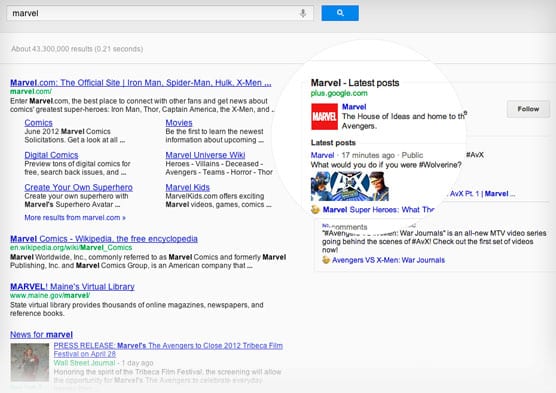Click emoticon icon beside Marvel Super Heroes link
556x393 pixels.
[315, 210]
